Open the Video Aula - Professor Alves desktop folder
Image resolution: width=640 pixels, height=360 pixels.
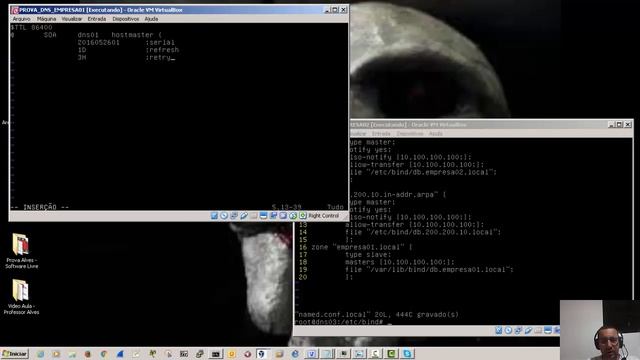(21, 297)
